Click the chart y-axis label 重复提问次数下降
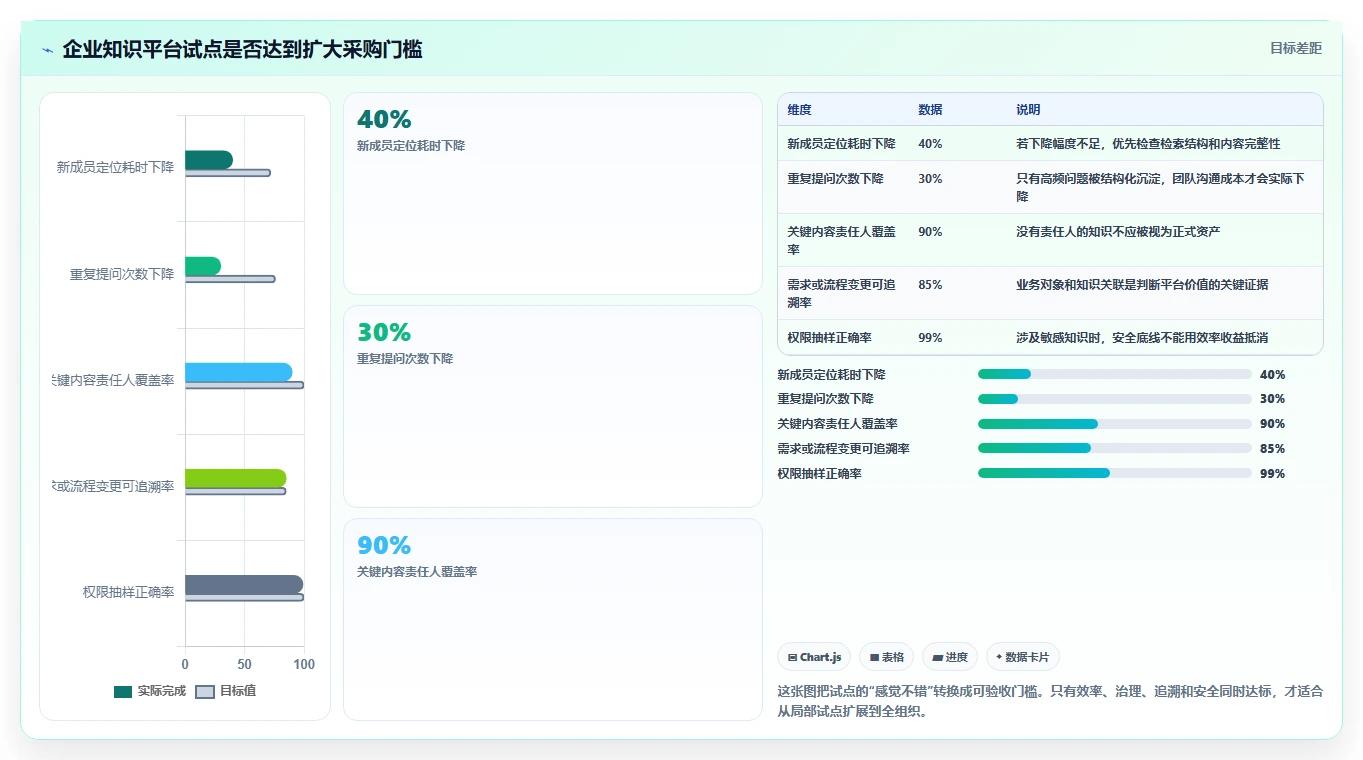This screenshot has width=1363, height=760. pyautogui.click(x=122, y=274)
